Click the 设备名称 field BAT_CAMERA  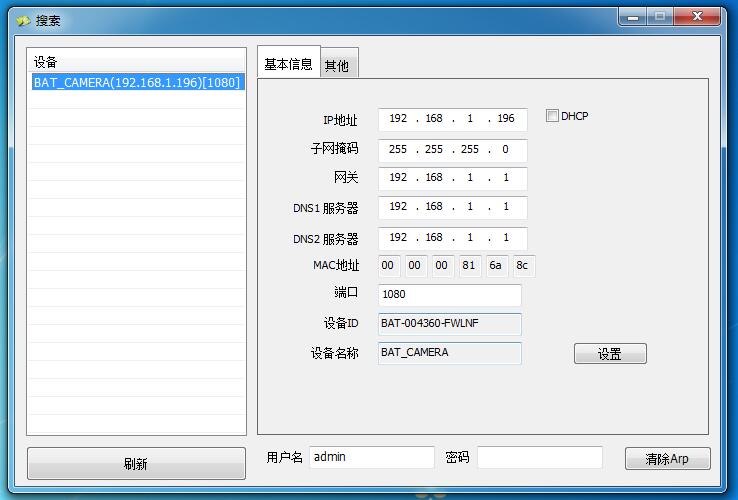click(449, 353)
